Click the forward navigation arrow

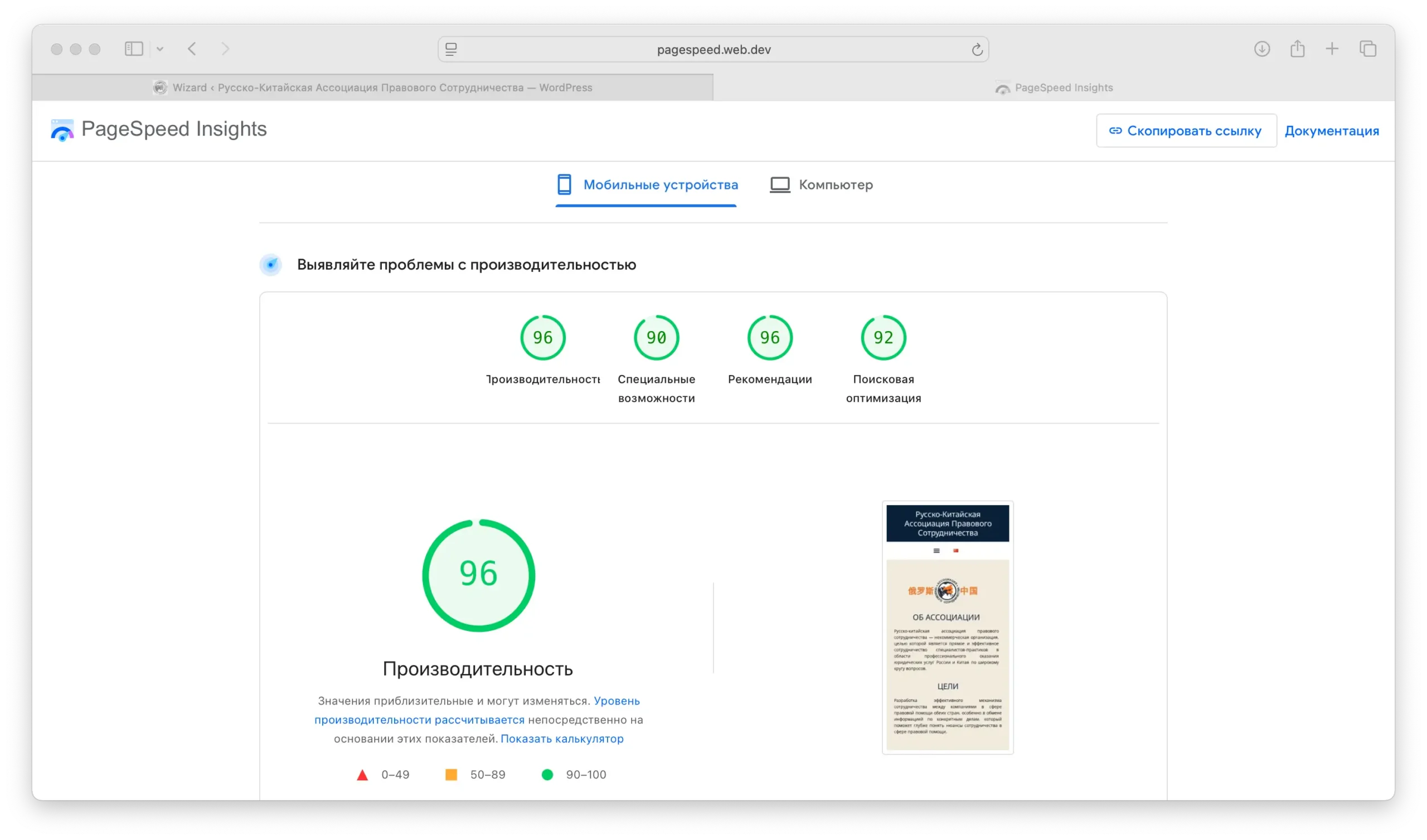pyautogui.click(x=225, y=49)
